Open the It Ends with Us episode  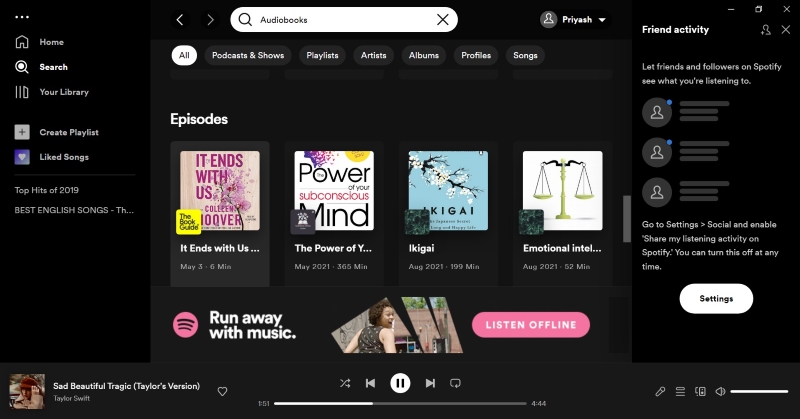click(x=220, y=213)
